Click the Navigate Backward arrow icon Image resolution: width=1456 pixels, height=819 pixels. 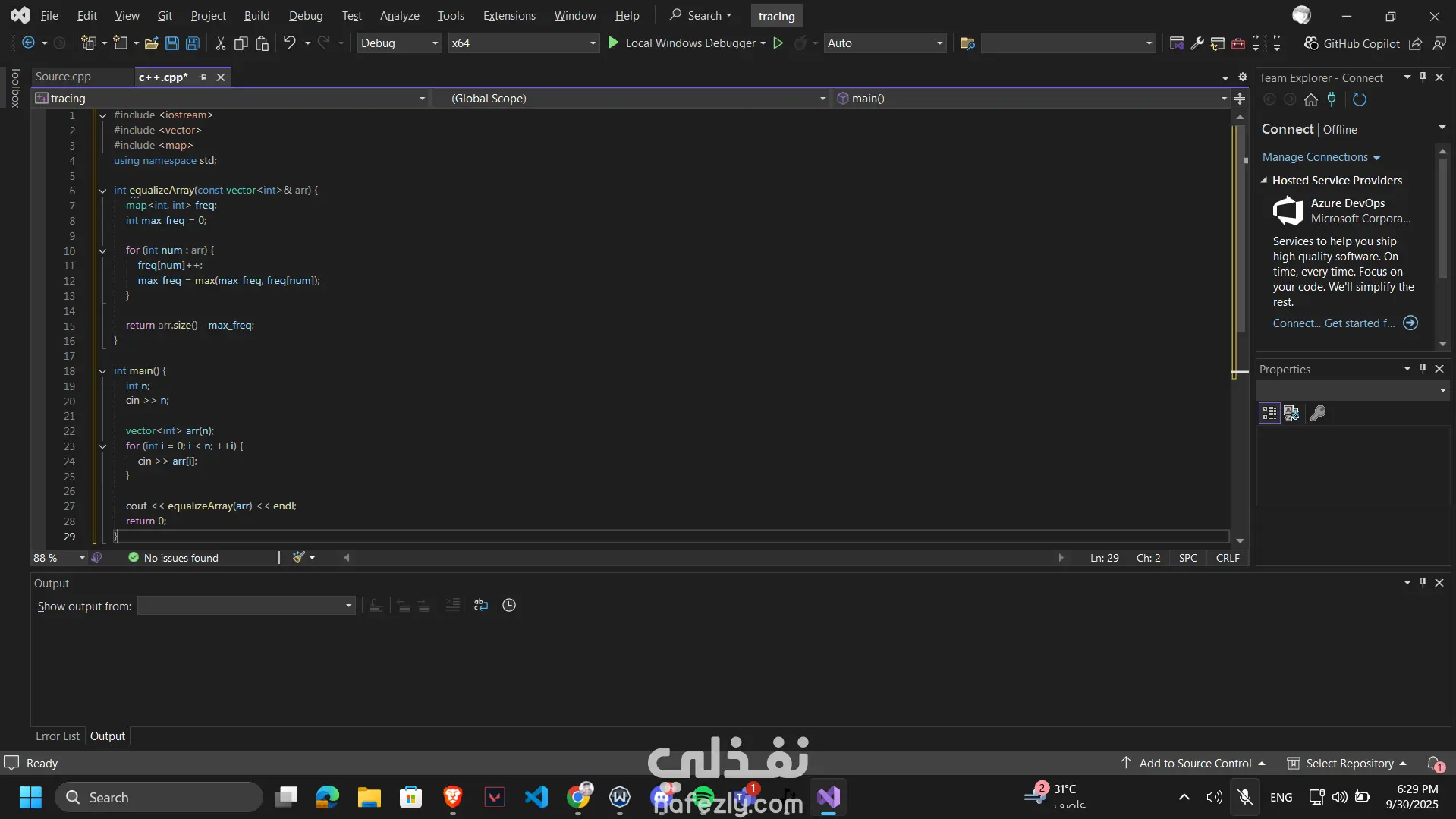click(x=28, y=43)
